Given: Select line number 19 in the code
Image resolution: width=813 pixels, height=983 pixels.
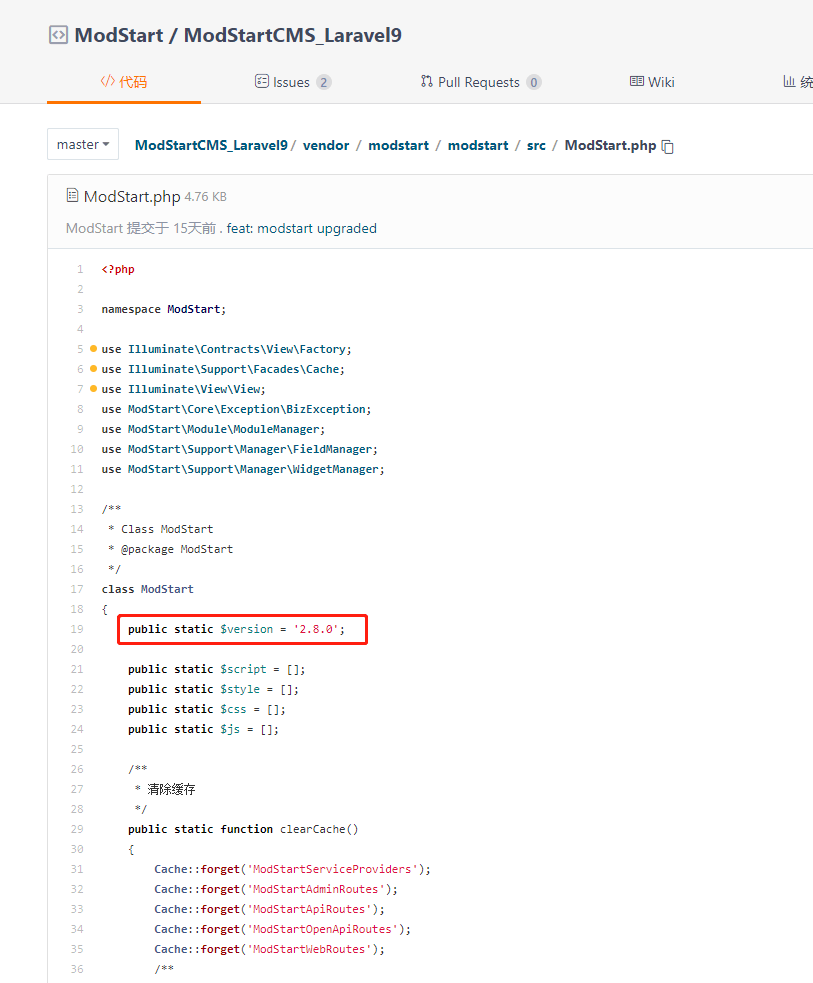Looking at the screenshot, I should coord(77,629).
